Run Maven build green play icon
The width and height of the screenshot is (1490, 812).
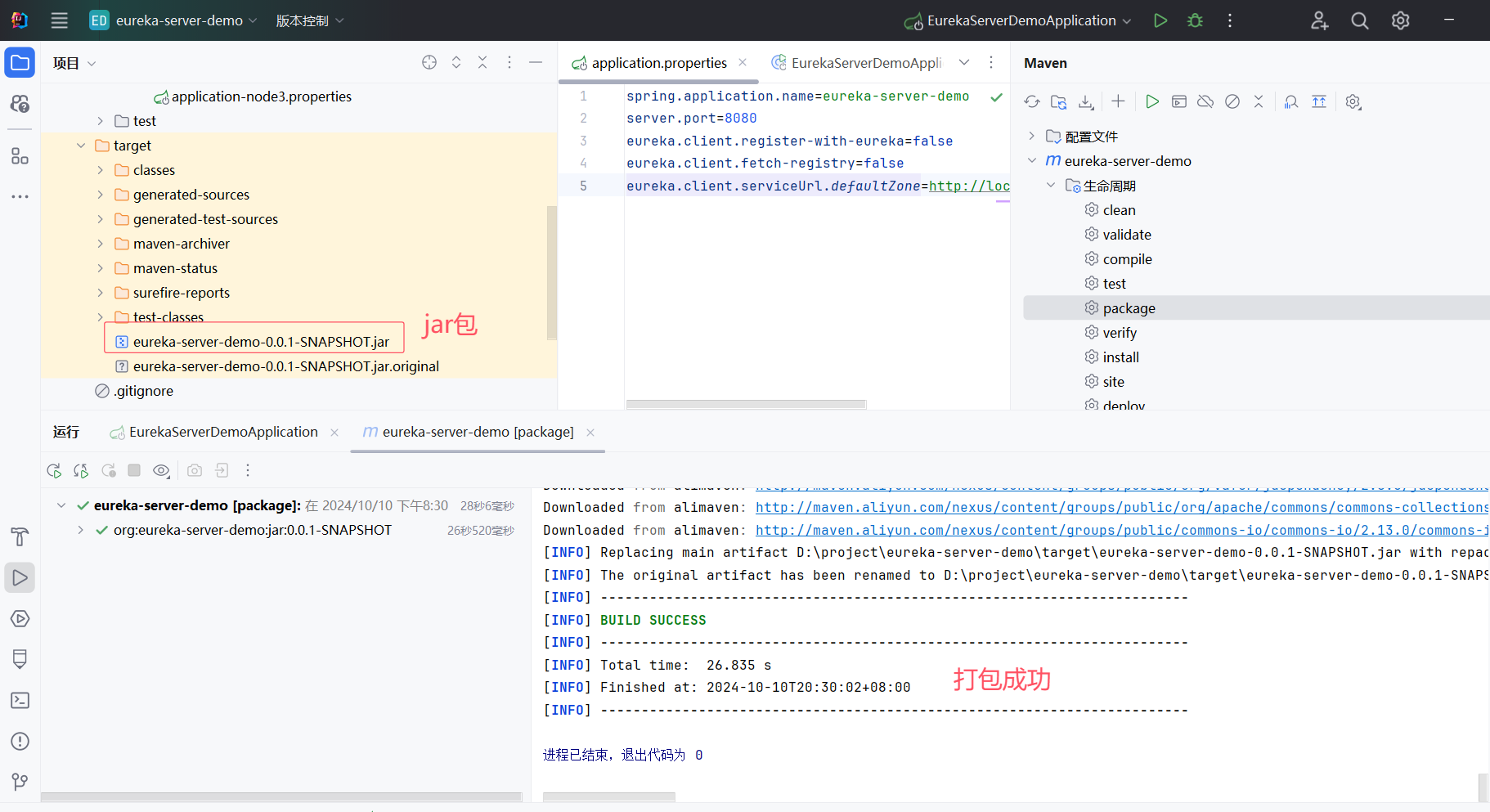click(1151, 101)
